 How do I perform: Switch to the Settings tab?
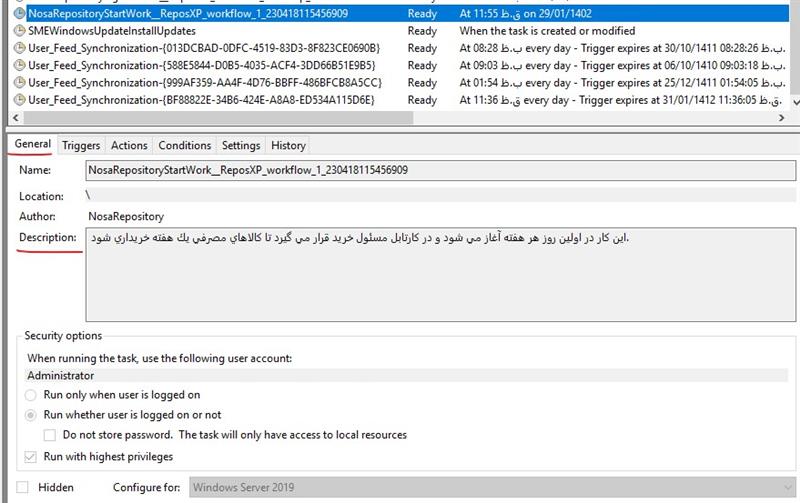tap(241, 146)
